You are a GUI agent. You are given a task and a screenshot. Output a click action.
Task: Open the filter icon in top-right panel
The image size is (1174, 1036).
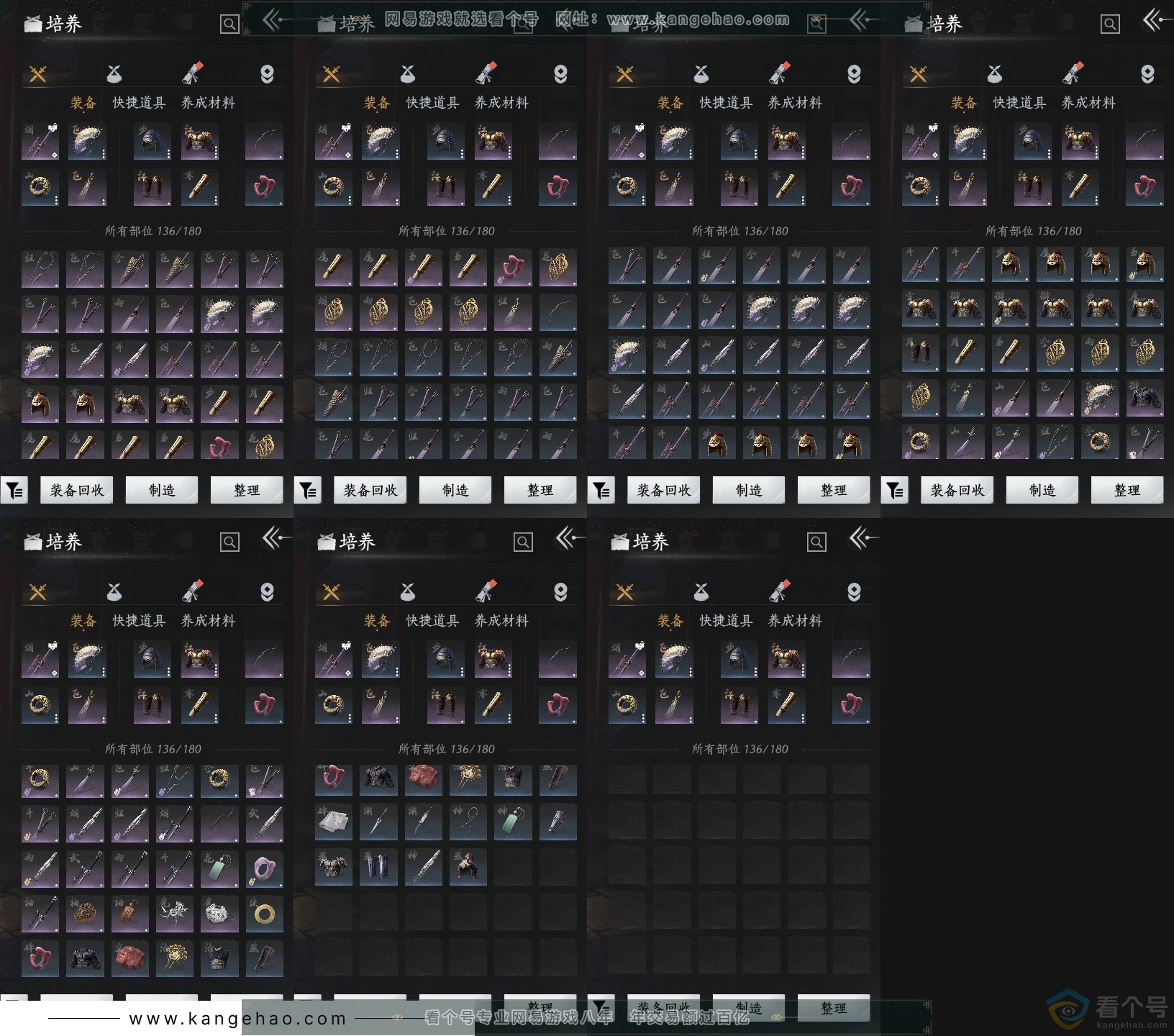895,491
